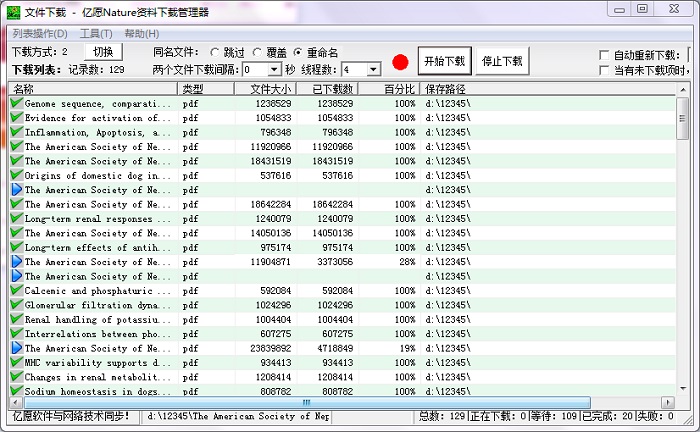Select the Calcenic and phosphaturic entry

pyautogui.click(x=97, y=291)
